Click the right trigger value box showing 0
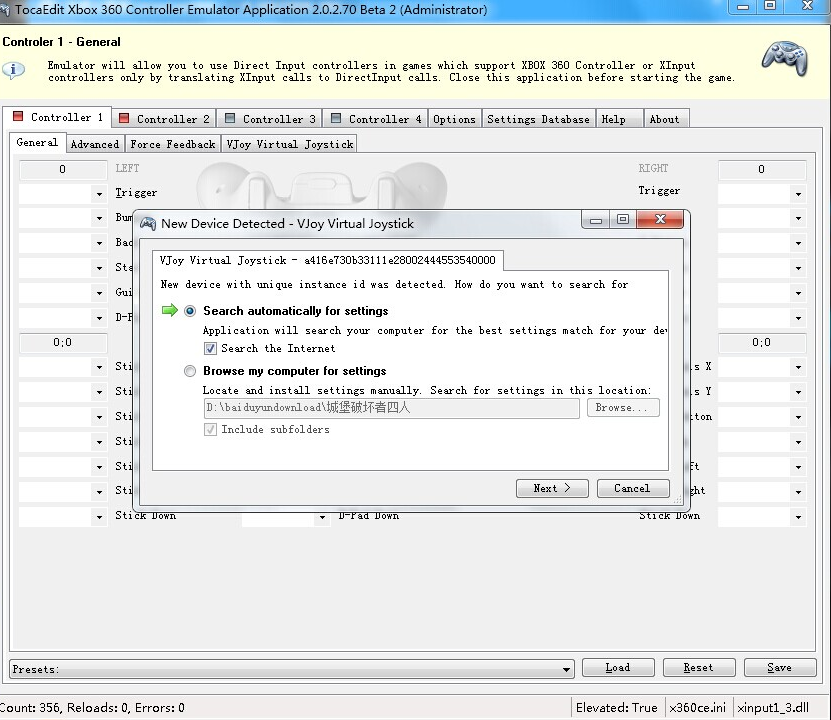This screenshot has height=720, width=831. [762, 170]
